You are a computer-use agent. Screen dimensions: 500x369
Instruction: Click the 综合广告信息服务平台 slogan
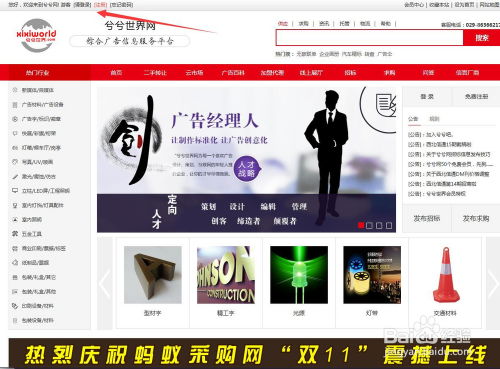point(130,41)
